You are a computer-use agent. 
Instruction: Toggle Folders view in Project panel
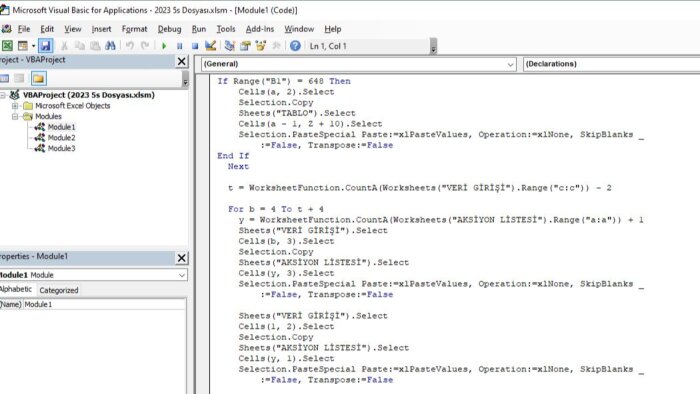(38, 79)
